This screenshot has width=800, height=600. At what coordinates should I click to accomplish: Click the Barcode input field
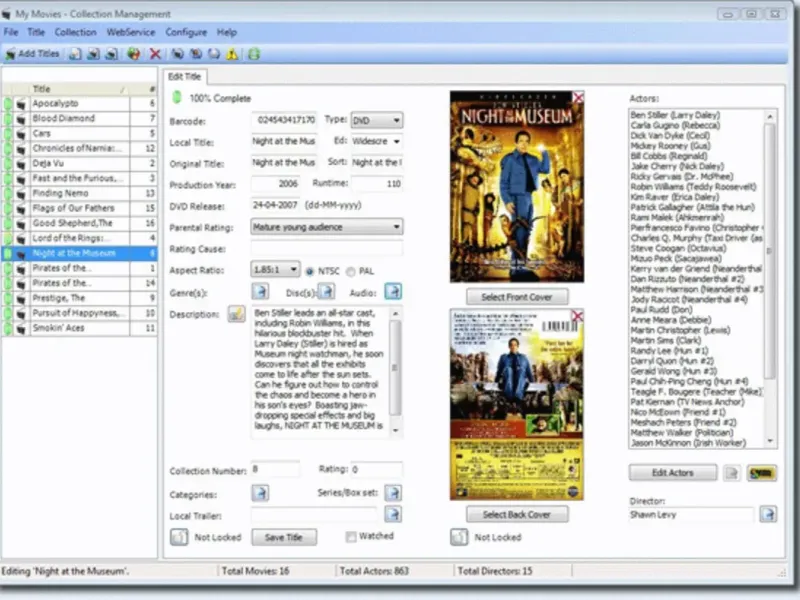pyautogui.click(x=284, y=120)
